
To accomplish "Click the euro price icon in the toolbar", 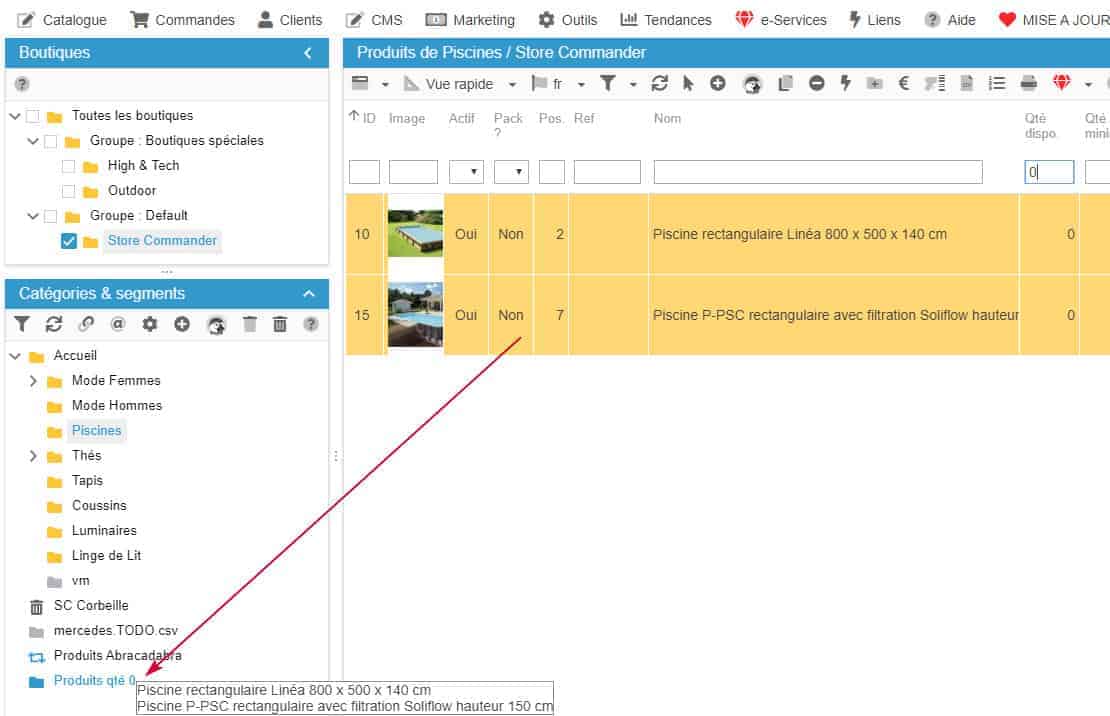I will click(x=904, y=84).
